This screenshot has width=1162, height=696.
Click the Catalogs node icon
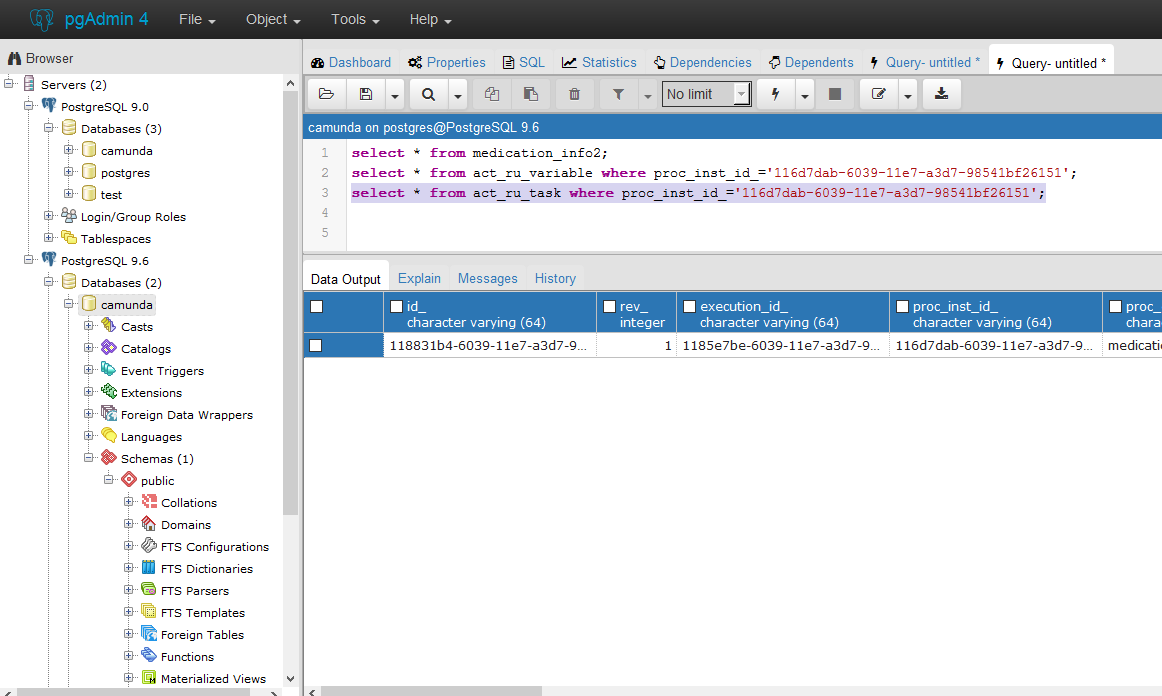point(109,348)
